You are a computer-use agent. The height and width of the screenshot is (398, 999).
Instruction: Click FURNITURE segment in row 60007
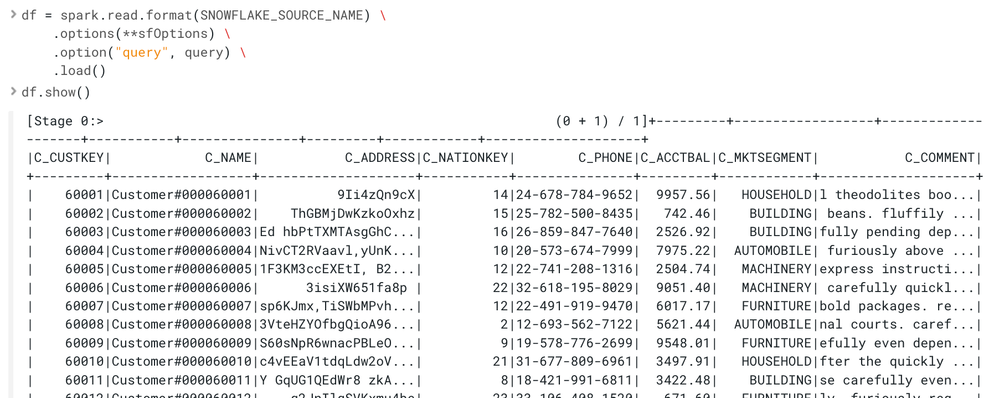pos(777,306)
